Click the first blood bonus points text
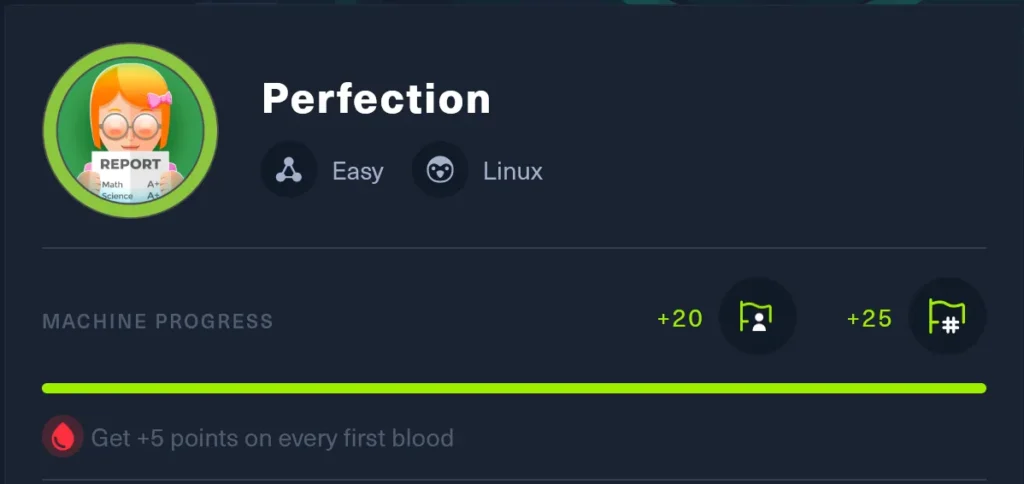Viewport: 1024px width, 484px height. point(272,437)
